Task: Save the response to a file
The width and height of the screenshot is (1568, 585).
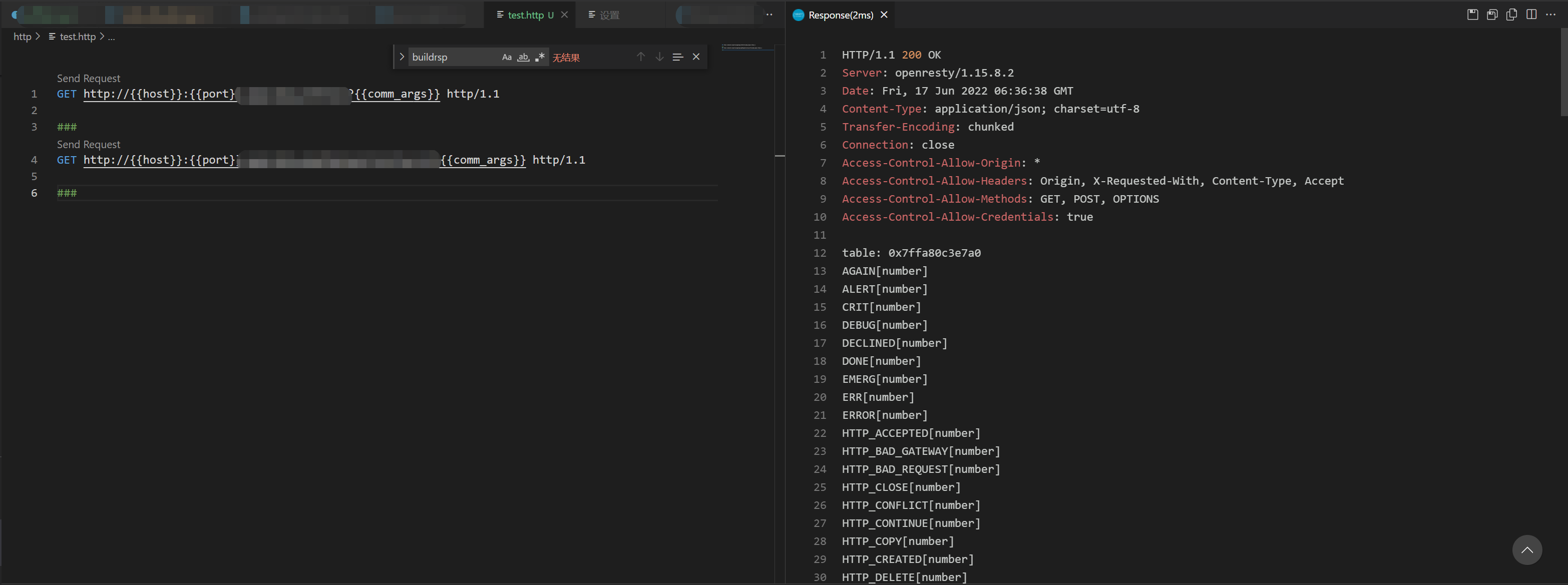Action: click(1472, 15)
